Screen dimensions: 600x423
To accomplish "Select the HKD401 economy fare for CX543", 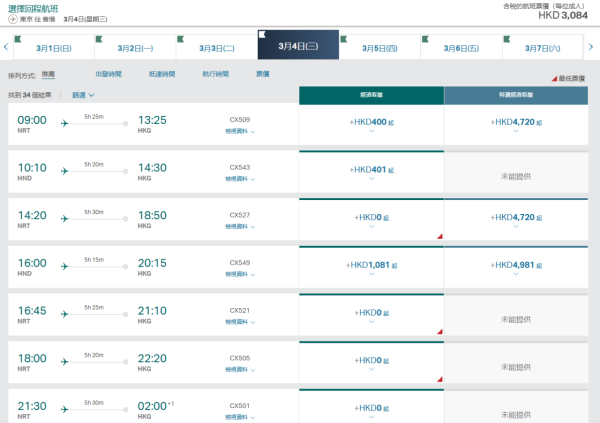I will [371, 172].
